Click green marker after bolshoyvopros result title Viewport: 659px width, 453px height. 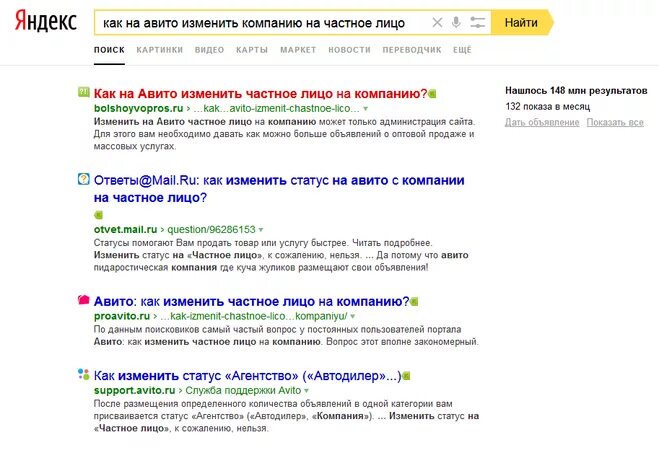432,94
